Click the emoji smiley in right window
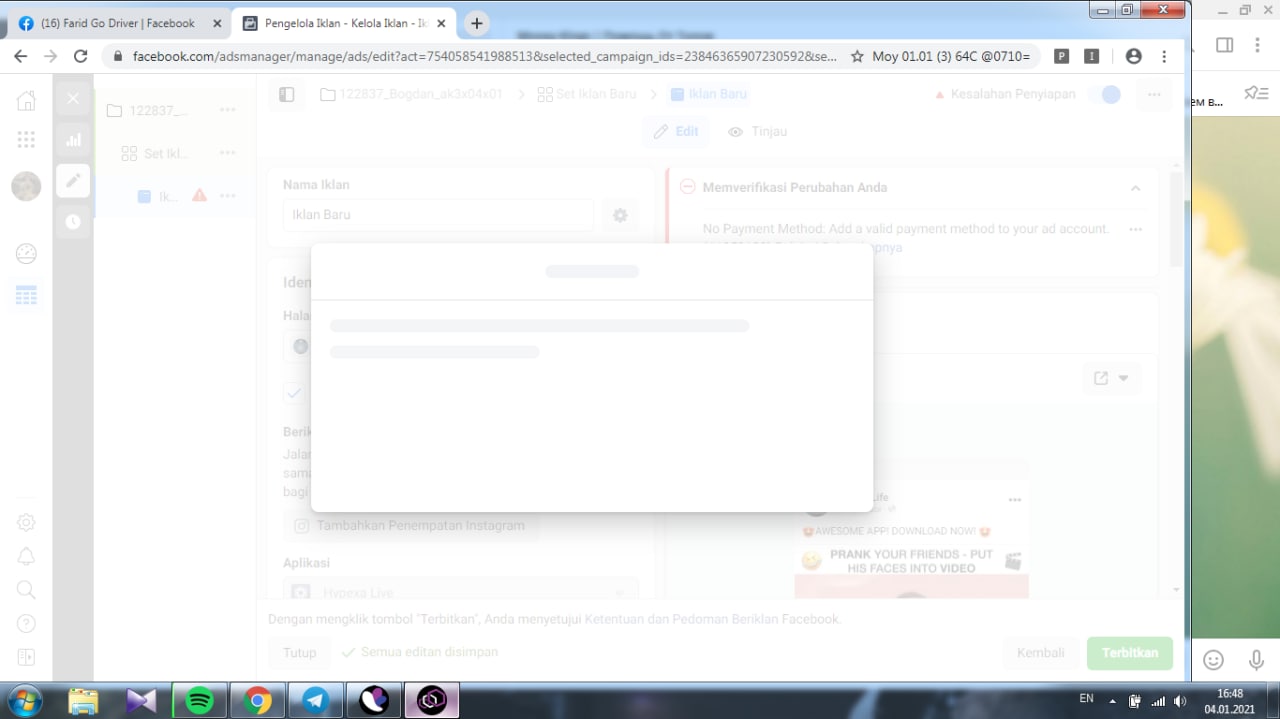Screen dimensions: 1280x719 [x=1213, y=660]
